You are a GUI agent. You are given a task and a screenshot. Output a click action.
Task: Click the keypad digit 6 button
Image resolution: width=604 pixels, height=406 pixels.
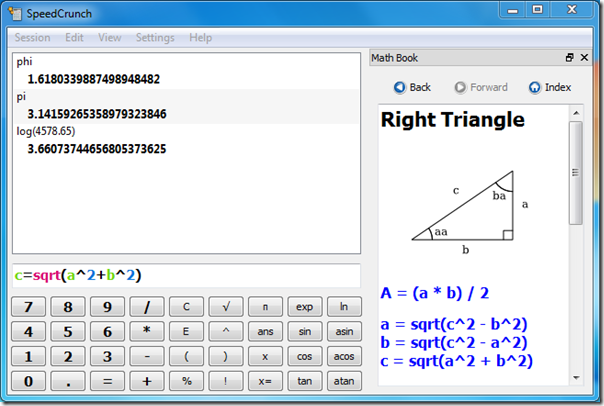tap(107, 331)
